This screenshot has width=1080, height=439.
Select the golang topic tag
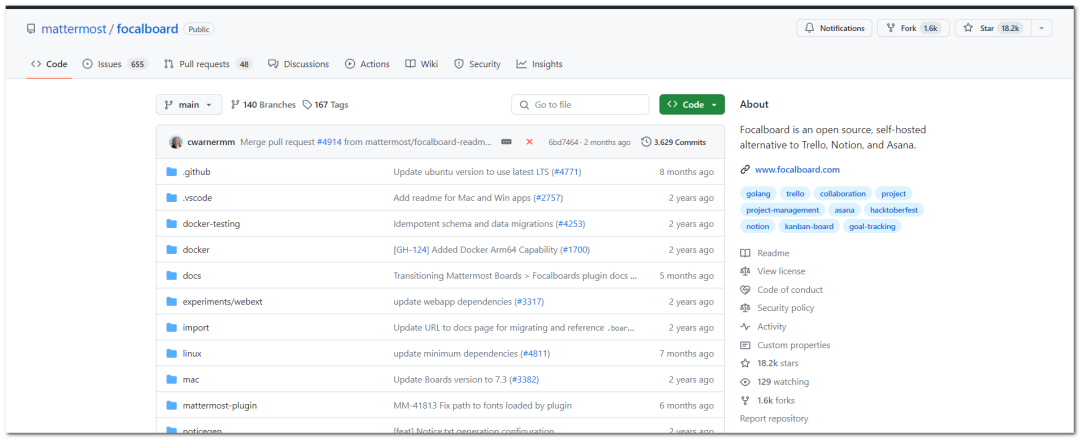[758, 194]
